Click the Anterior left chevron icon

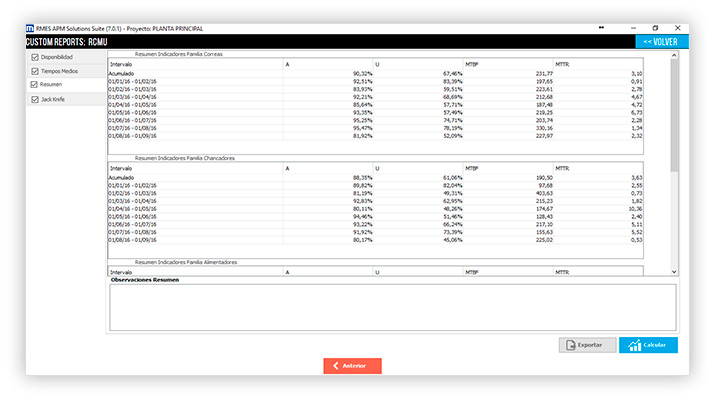pos(336,366)
